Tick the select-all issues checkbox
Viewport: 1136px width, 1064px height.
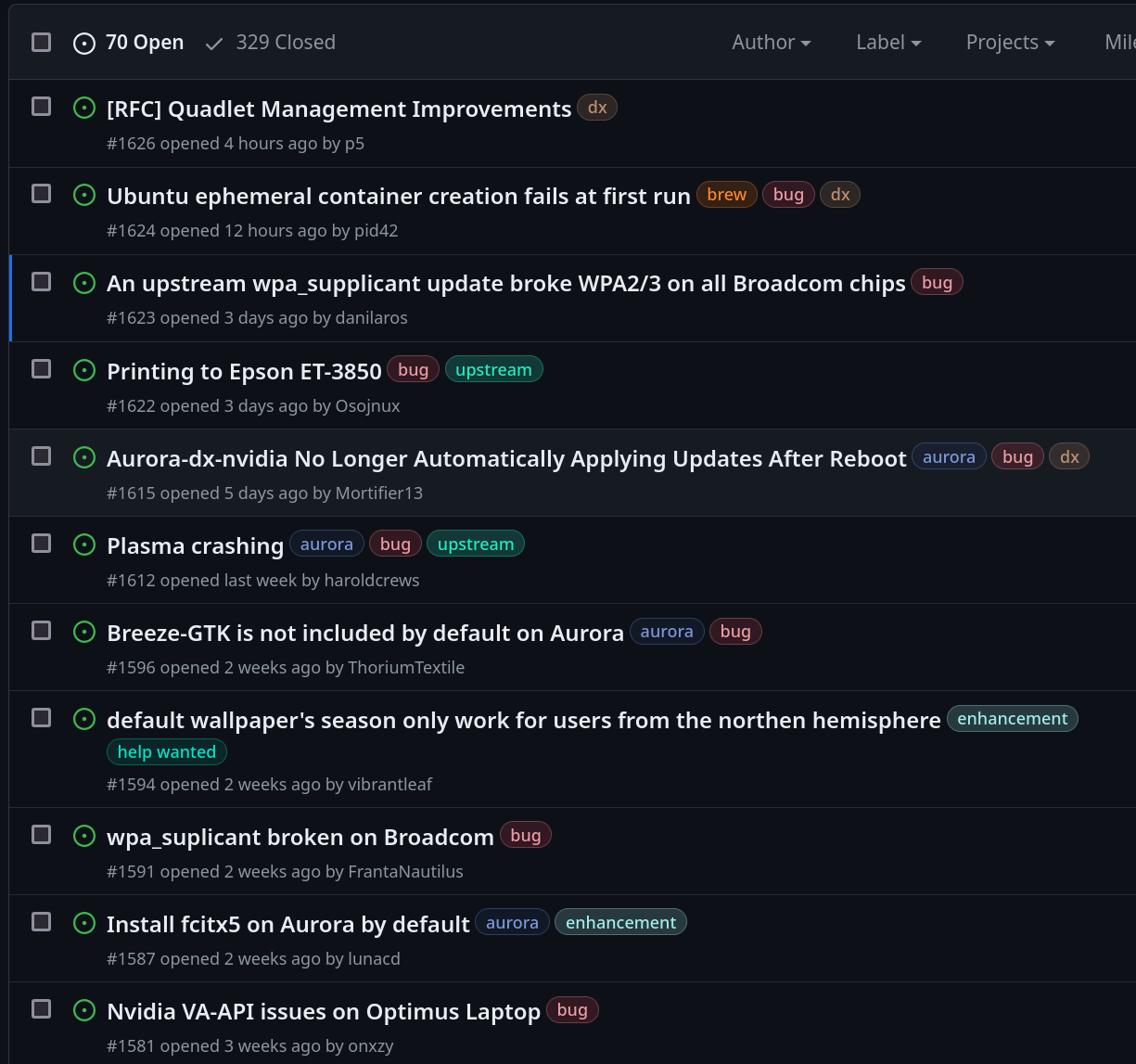click(x=42, y=42)
